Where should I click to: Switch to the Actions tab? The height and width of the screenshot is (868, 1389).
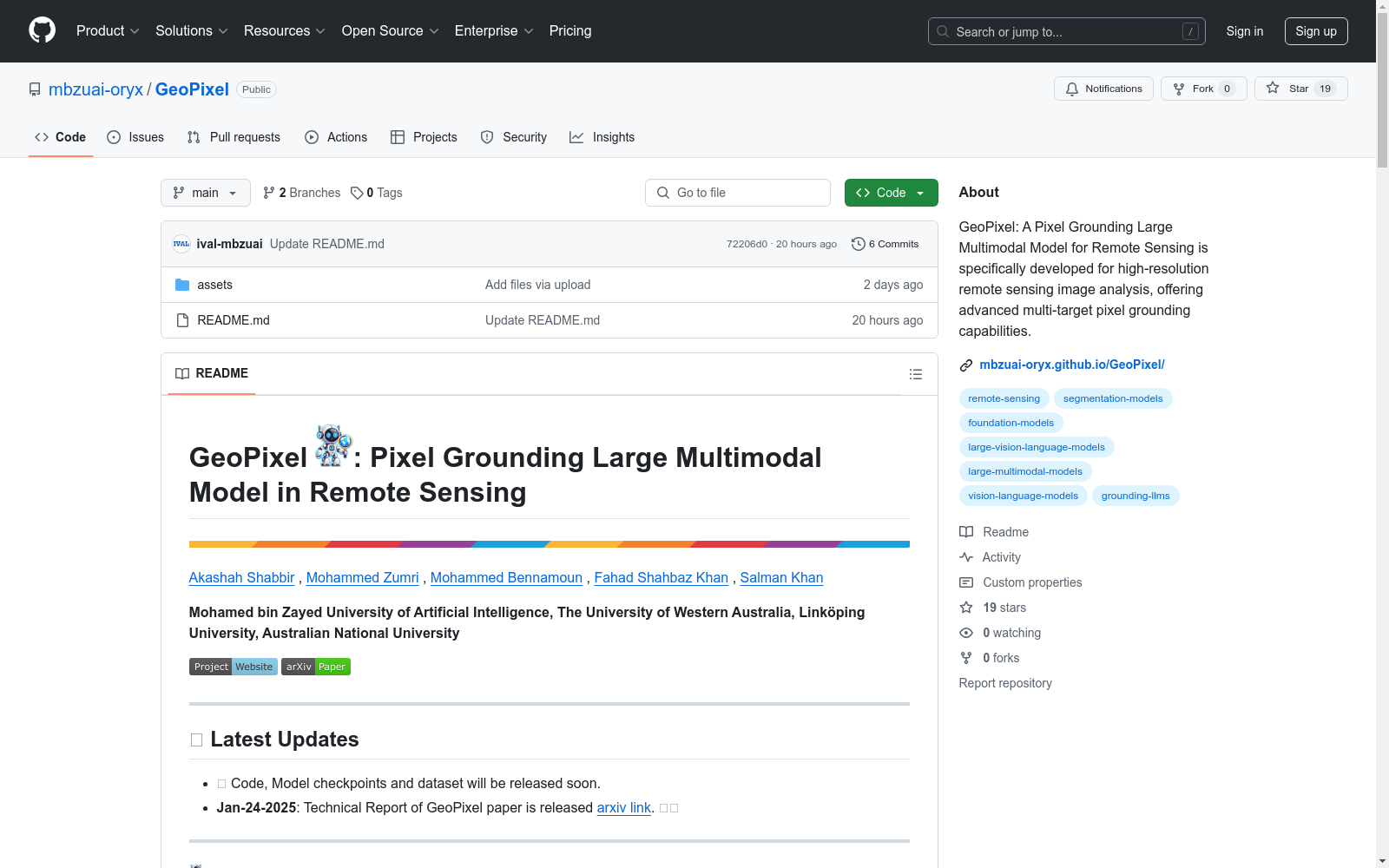(336, 137)
